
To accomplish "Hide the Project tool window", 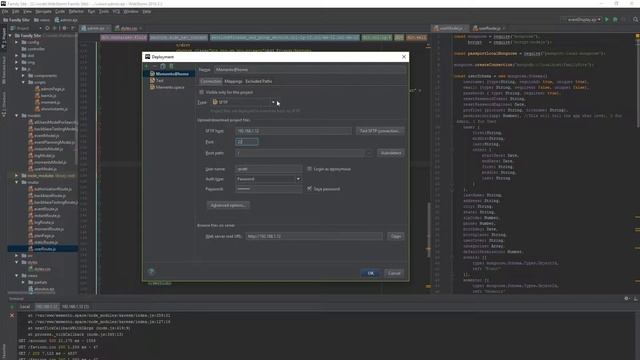I will [x=73, y=28].
